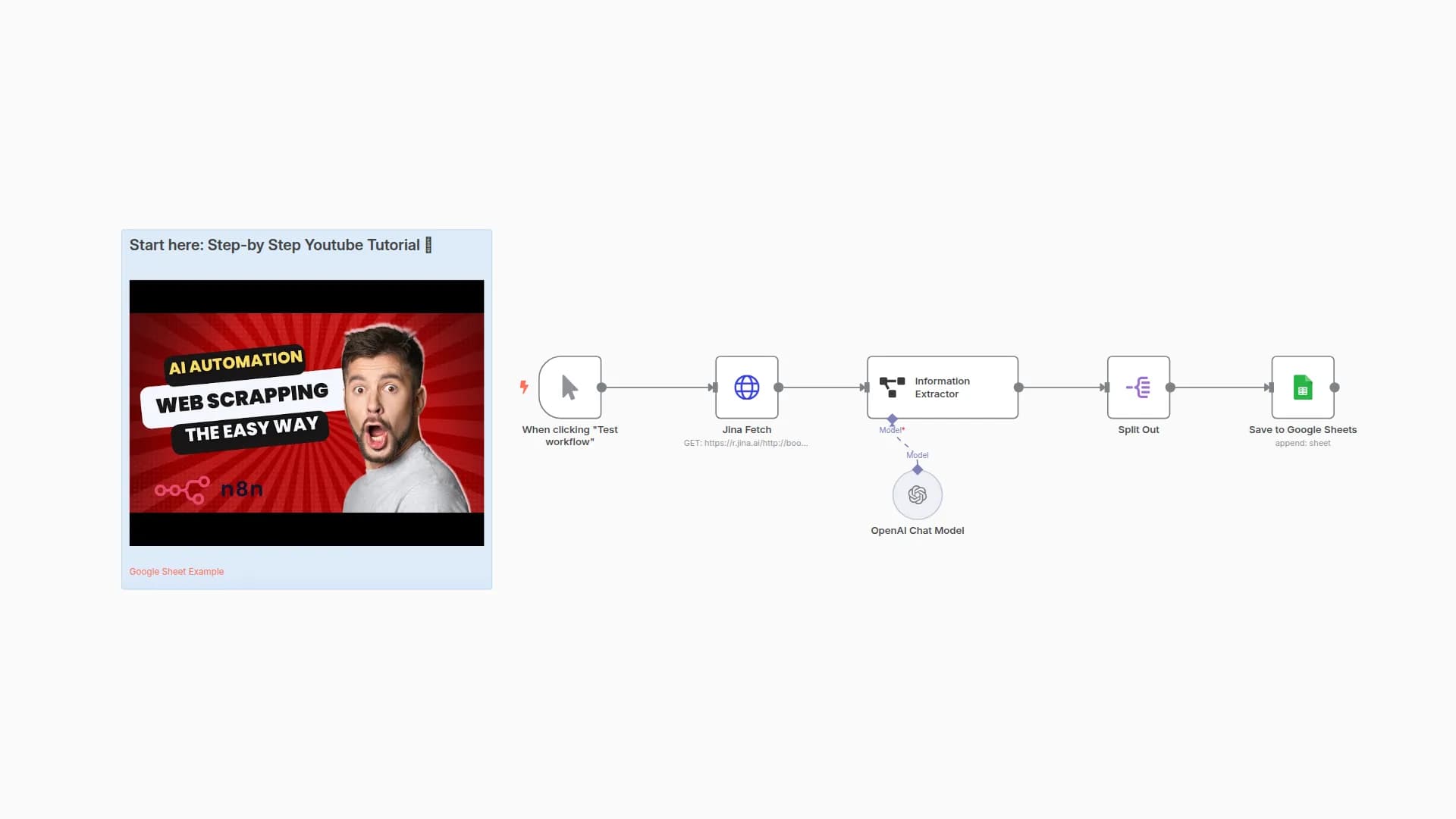Image resolution: width=1456 pixels, height=819 pixels.
Task: Click the trigger node output connector dot
Action: [x=601, y=388]
